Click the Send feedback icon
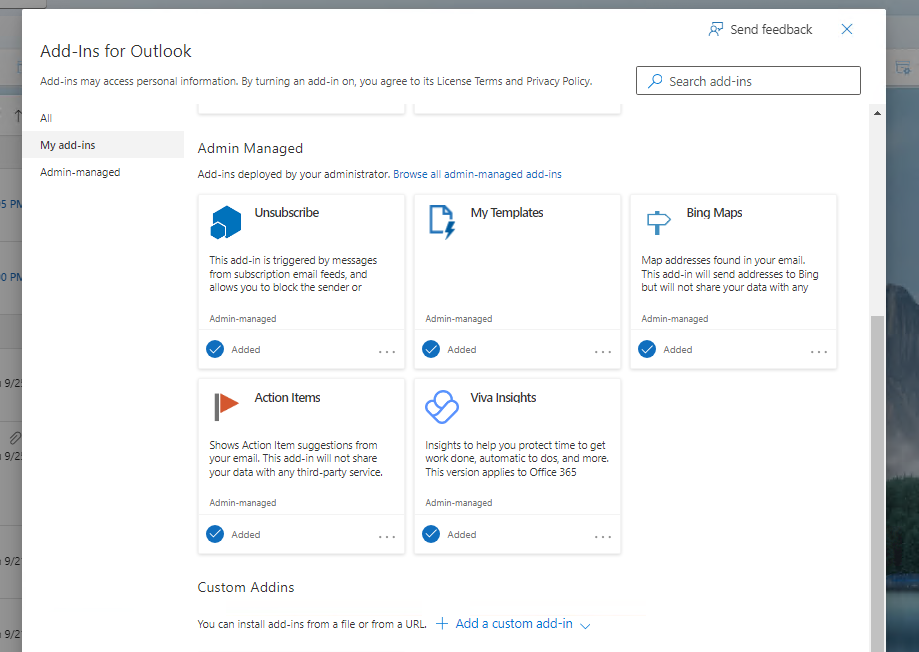919x652 pixels. pyautogui.click(x=715, y=29)
